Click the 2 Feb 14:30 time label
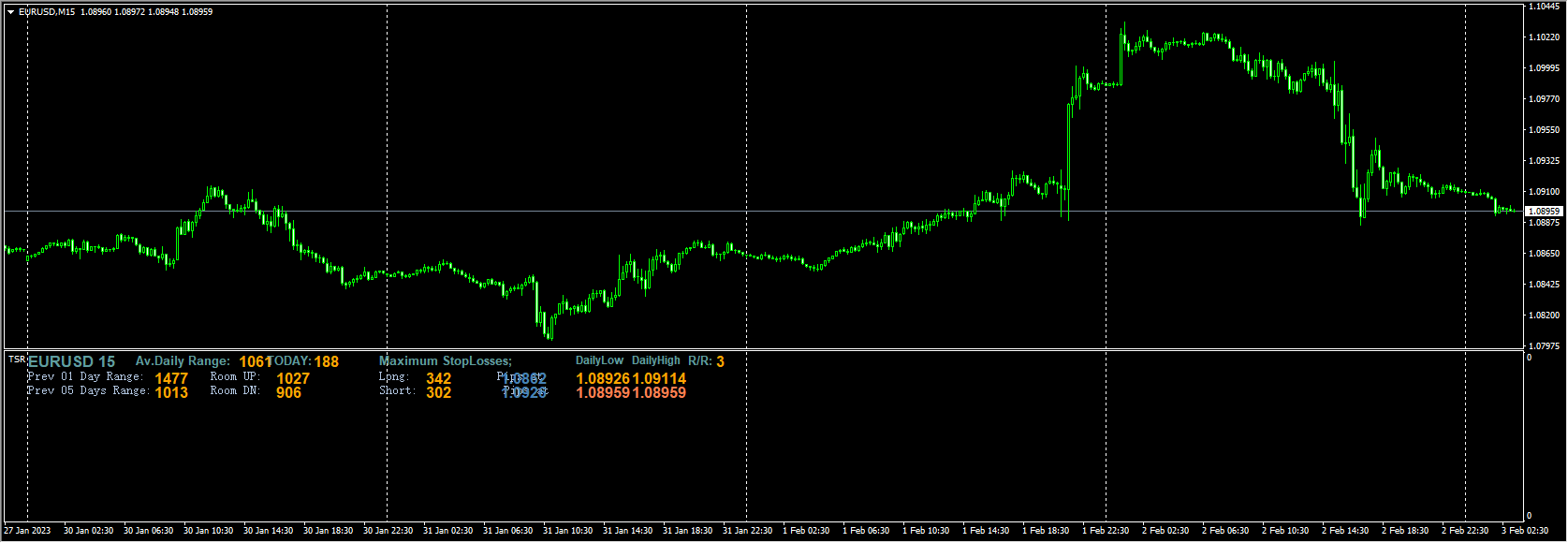This screenshot has height=543, width=1568. (x=1345, y=531)
